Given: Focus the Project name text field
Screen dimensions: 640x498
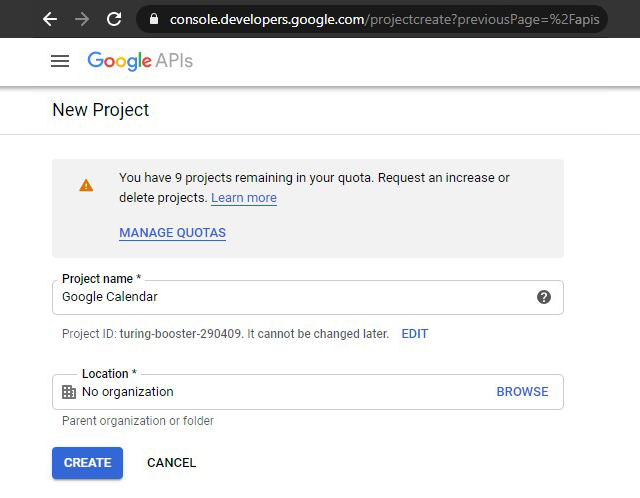Looking at the screenshot, I should tap(290, 297).
